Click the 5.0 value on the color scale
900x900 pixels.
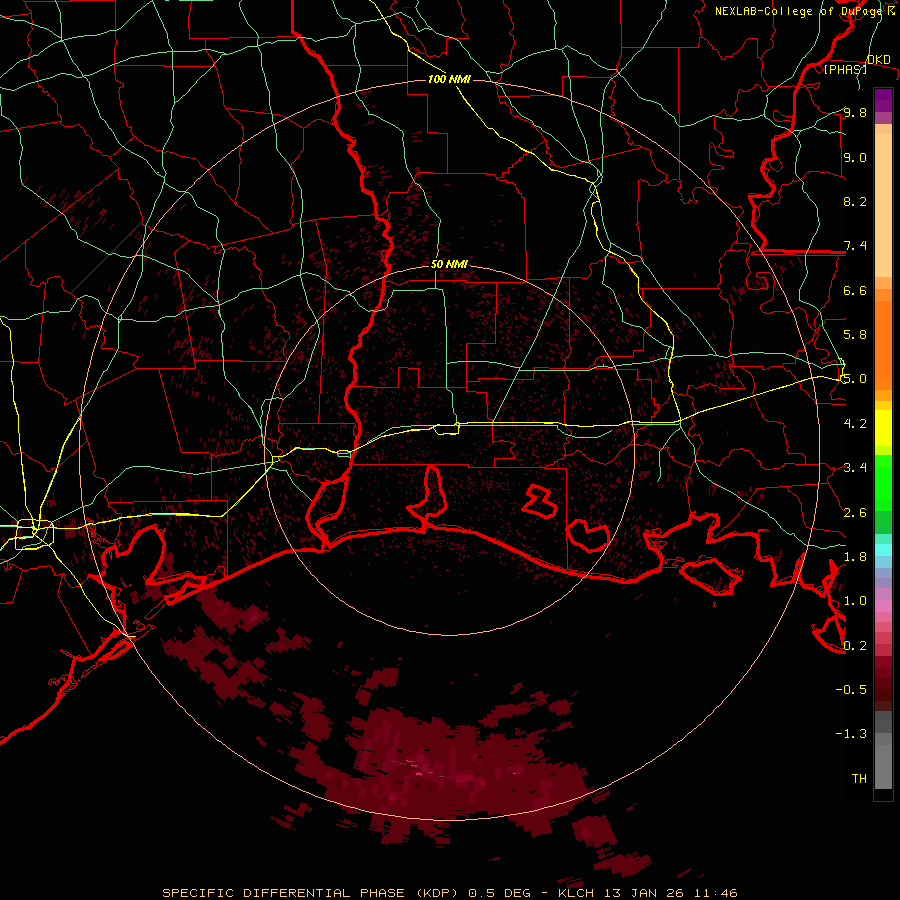[855, 379]
